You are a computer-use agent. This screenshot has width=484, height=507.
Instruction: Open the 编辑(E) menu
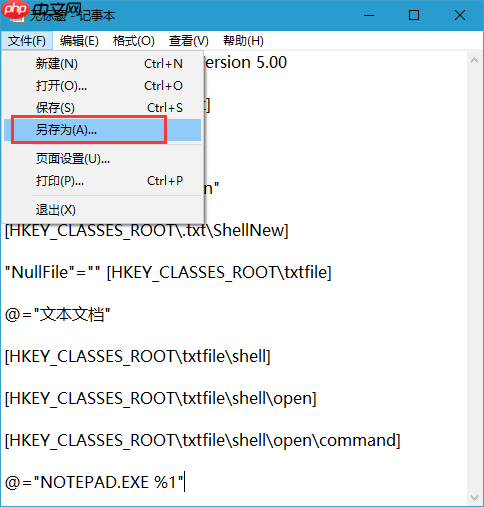79,41
